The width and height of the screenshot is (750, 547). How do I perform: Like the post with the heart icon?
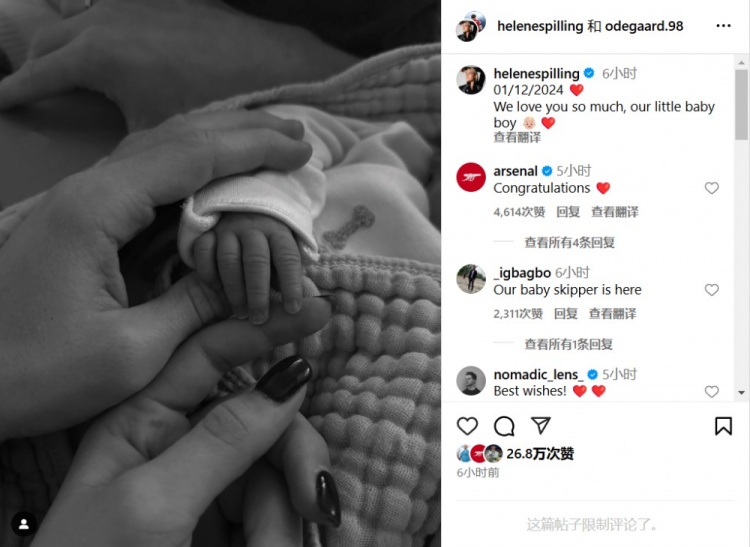(467, 426)
